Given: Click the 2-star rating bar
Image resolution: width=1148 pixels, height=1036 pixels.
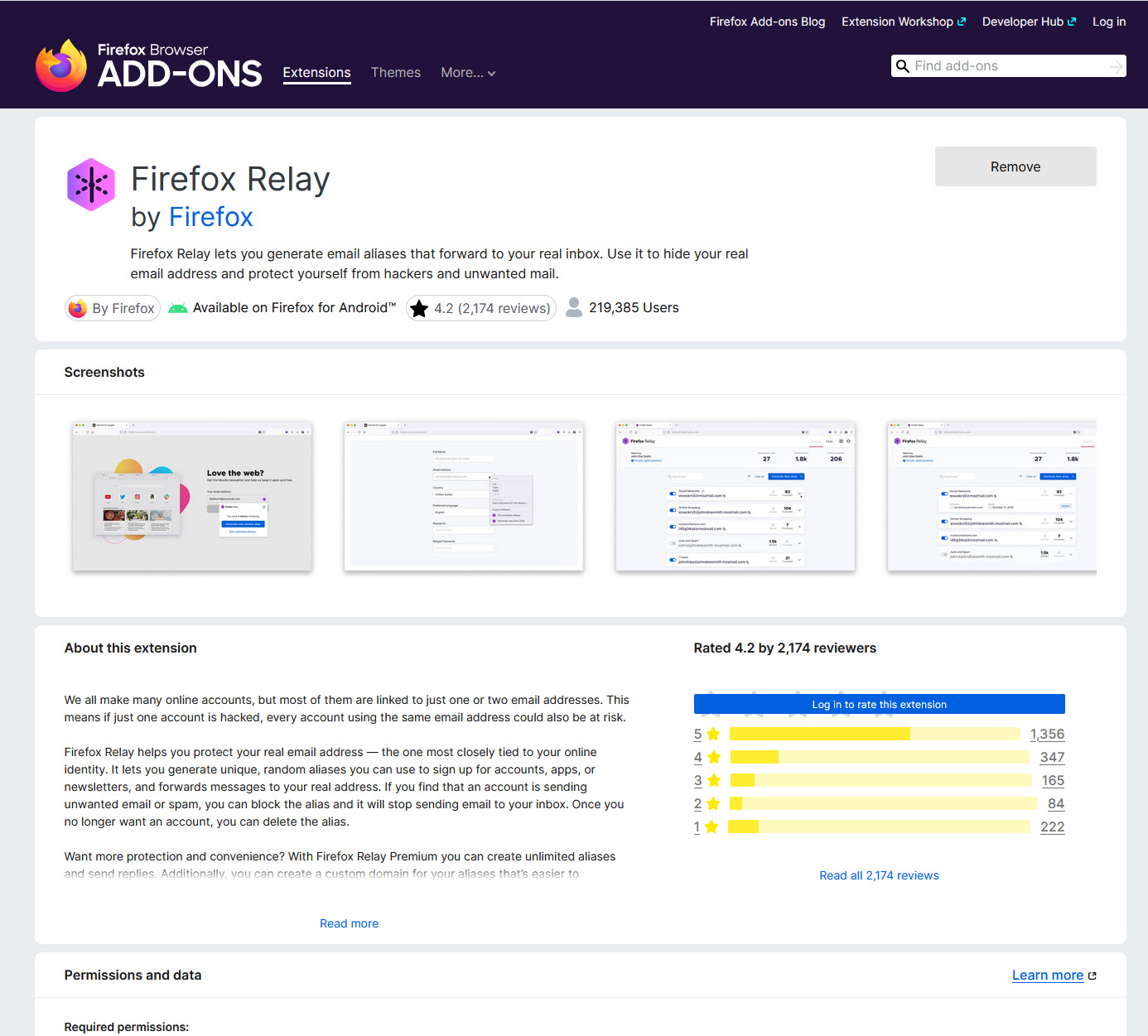Looking at the screenshot, I should point(883,803).
